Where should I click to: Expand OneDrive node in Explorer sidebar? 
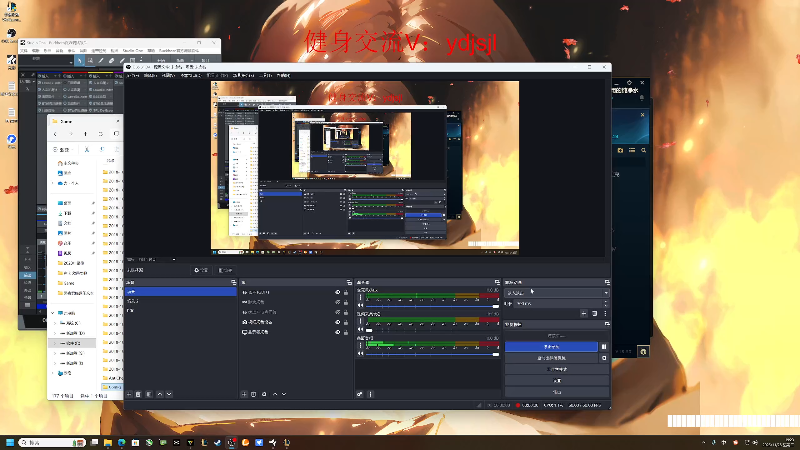pyautogui.click(x=53, y=183)
